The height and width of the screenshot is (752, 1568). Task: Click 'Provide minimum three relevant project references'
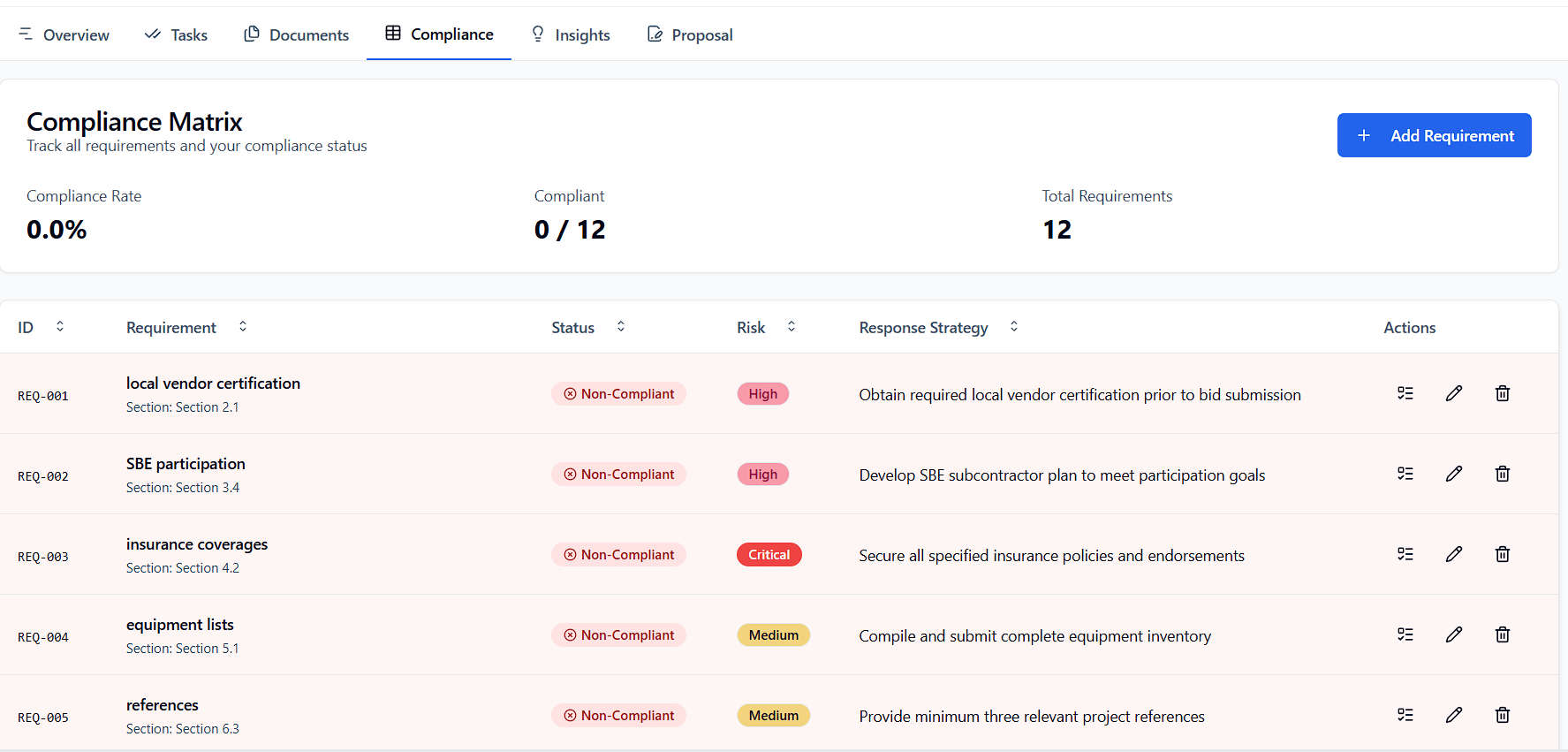tap(1032, 717)
